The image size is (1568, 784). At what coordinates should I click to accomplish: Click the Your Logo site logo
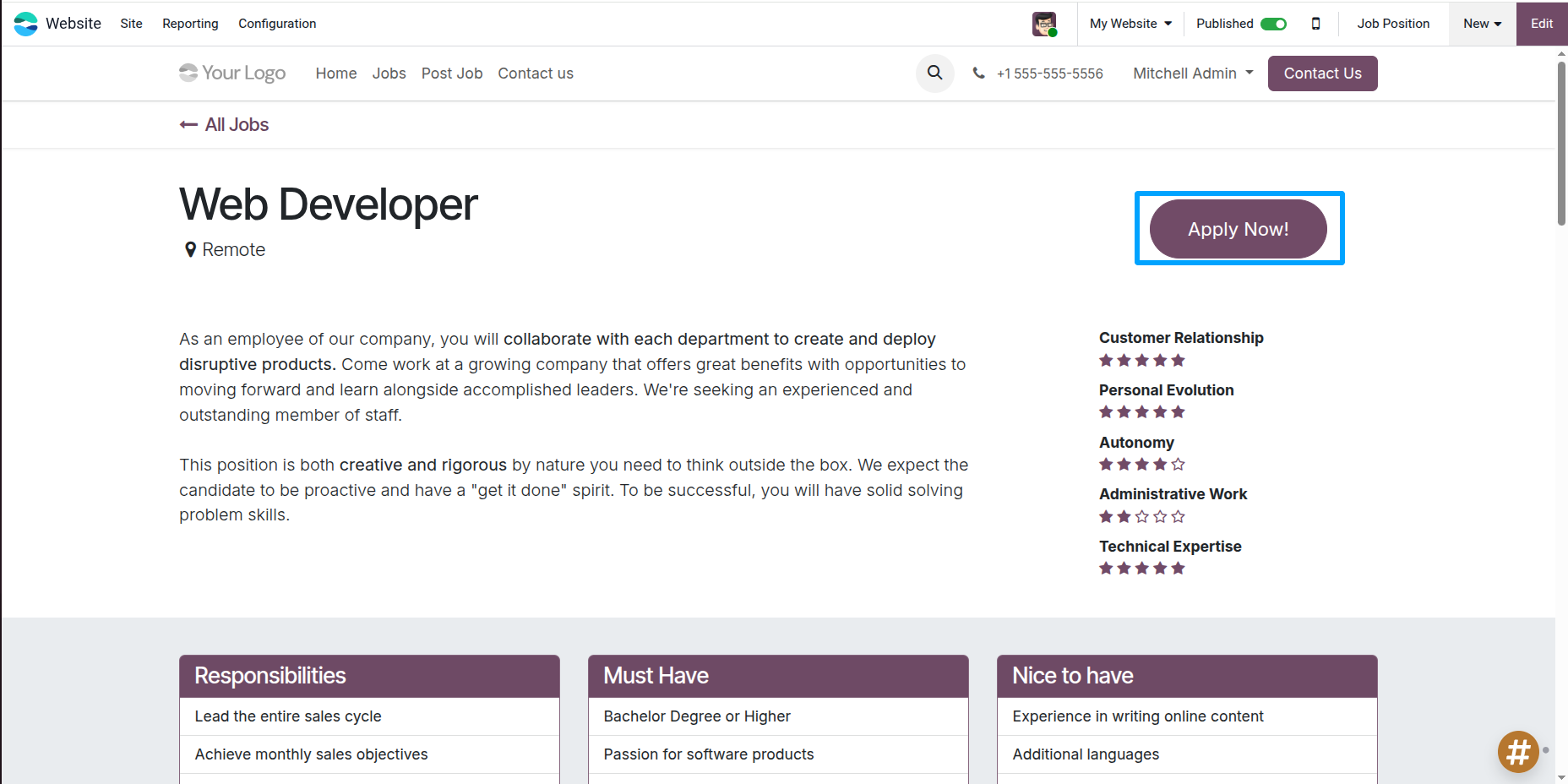click(x=232, y=73)
